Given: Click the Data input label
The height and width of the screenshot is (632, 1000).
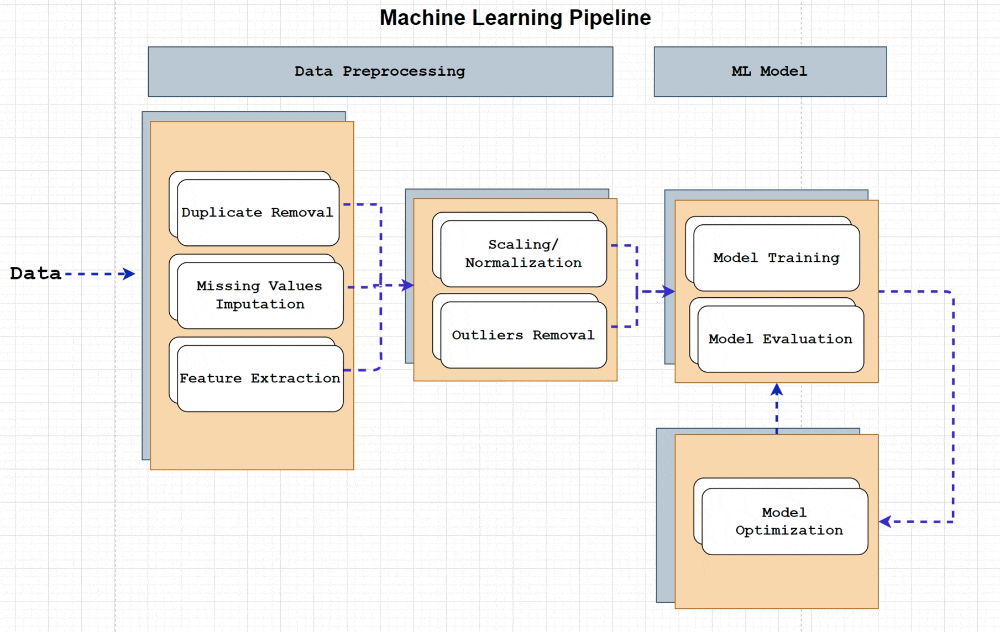Looking at the screenshot, I should pyautogui.click(x=36, y=273).
